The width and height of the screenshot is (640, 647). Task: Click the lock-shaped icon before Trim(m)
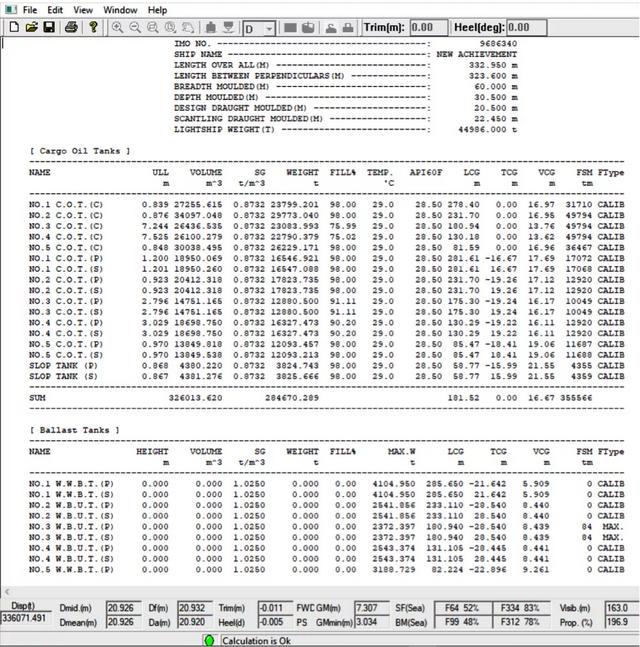coord(348,28)
